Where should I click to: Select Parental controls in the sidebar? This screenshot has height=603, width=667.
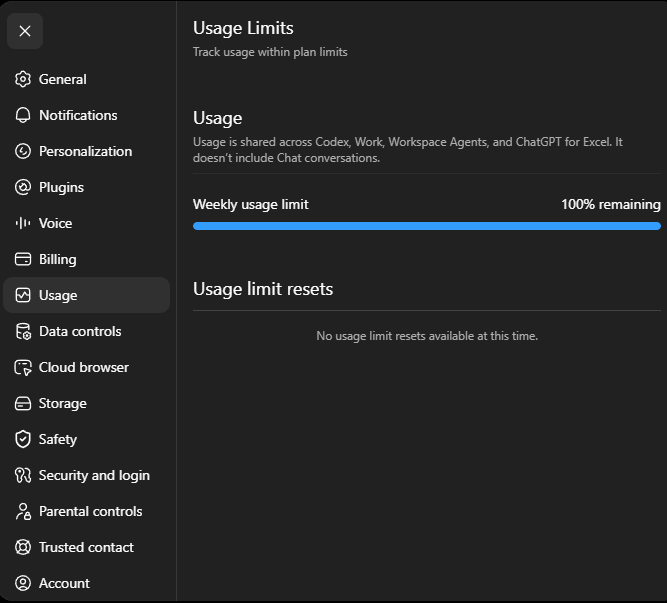click(x=86, y=511)
